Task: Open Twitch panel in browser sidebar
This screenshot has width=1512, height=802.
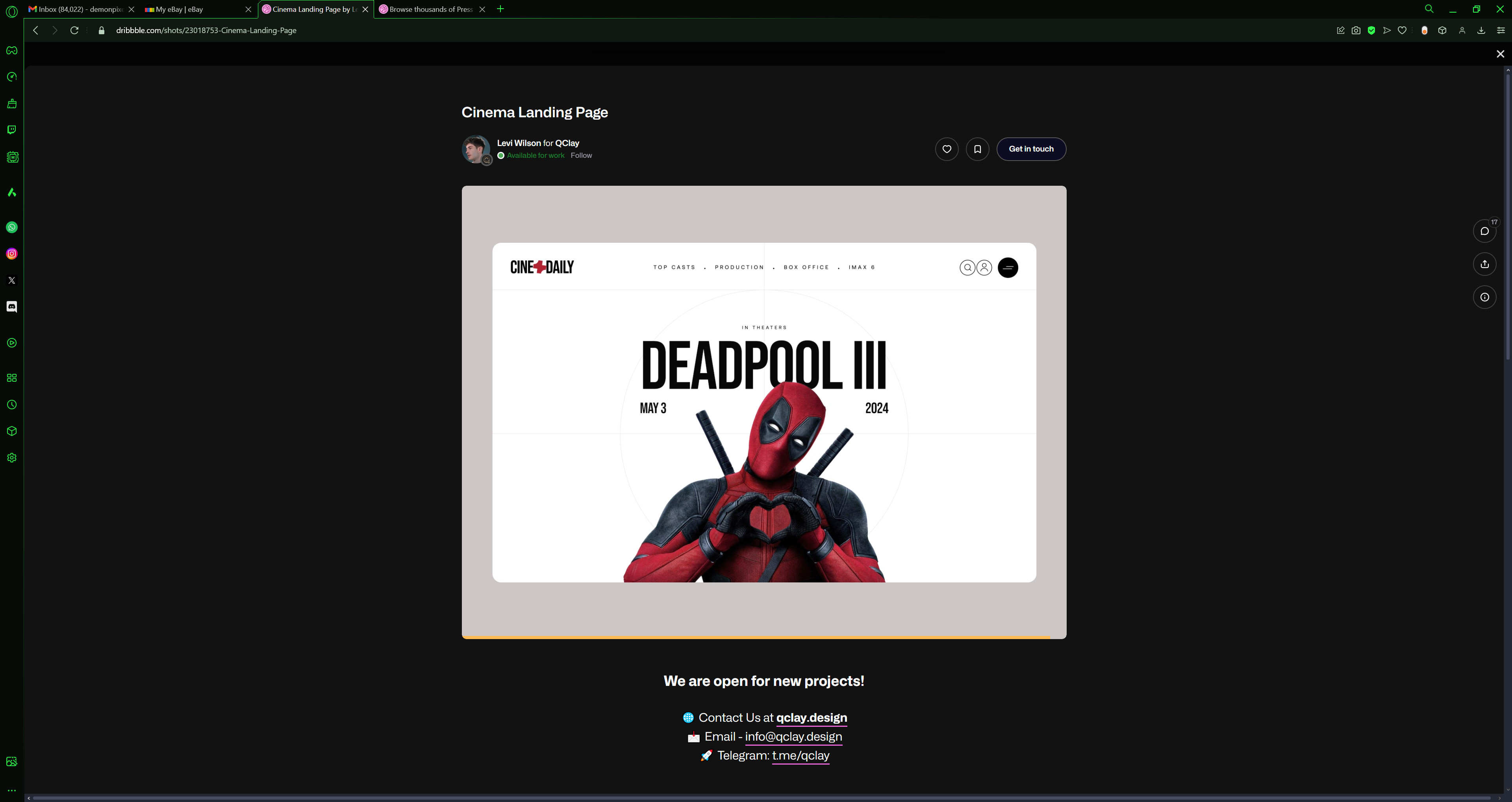Action: [12, 129]
